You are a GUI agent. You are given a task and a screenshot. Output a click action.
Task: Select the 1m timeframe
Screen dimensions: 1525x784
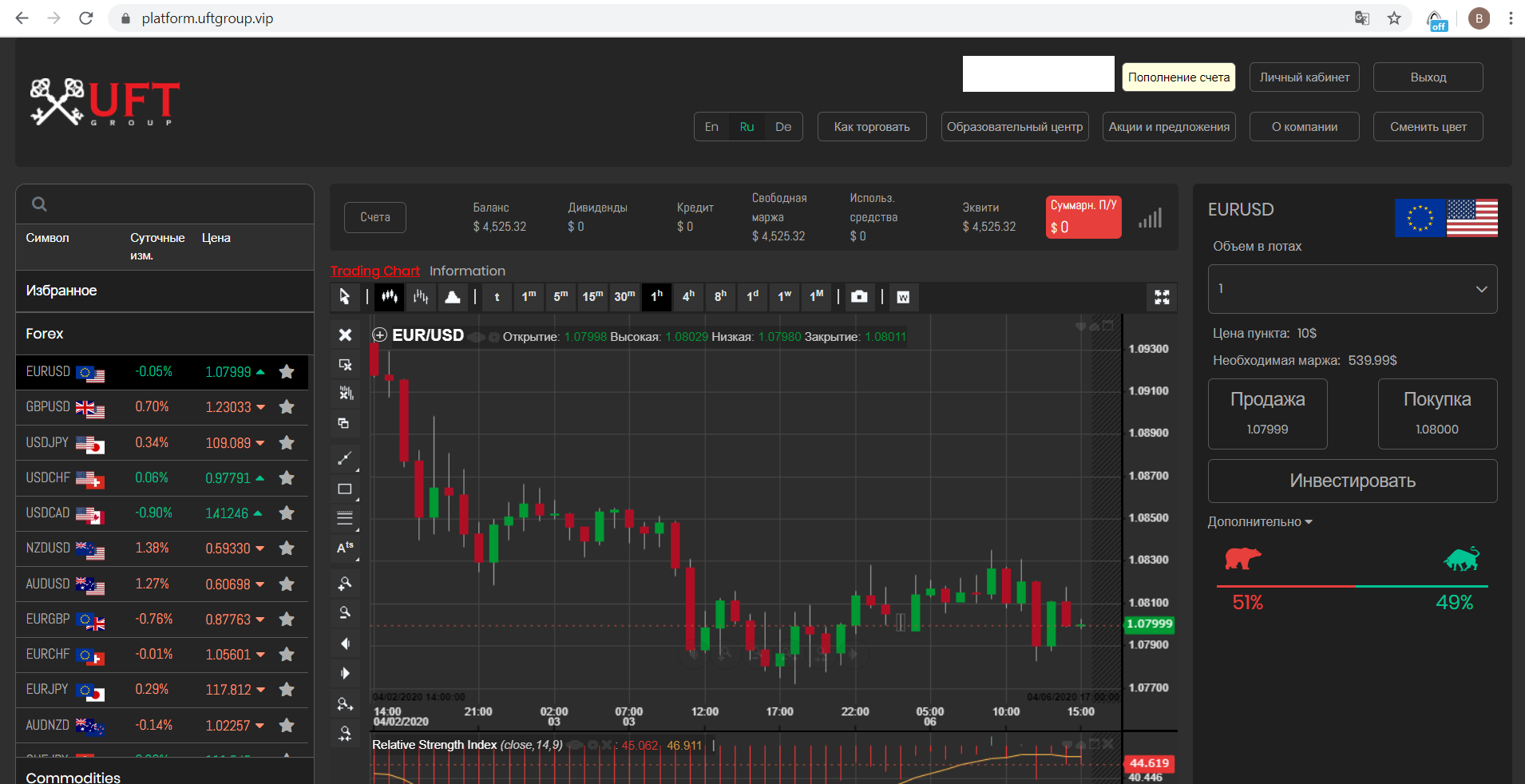click(x=529, y=297)
